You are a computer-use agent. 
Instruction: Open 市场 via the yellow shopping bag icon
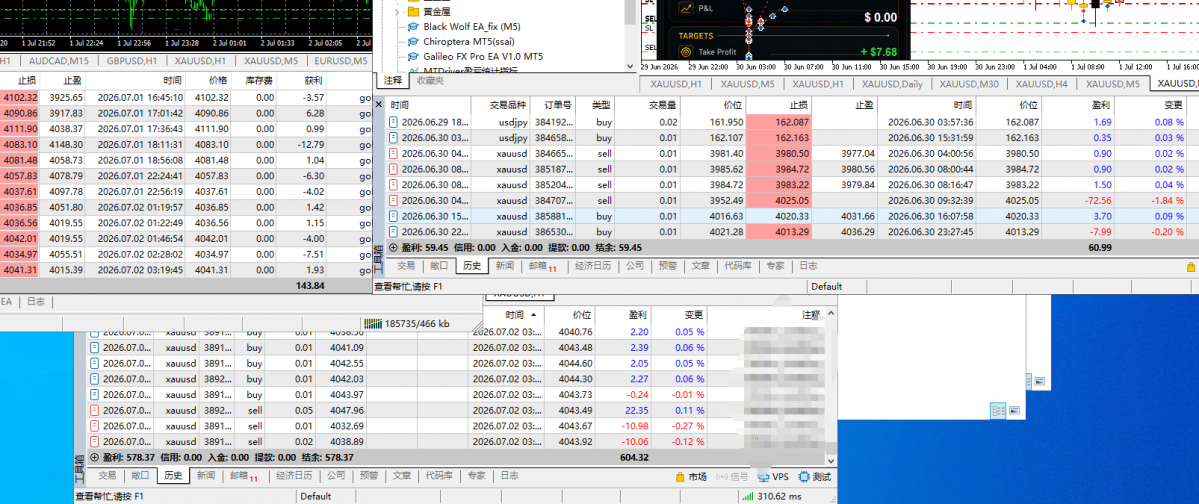[680, 476]
